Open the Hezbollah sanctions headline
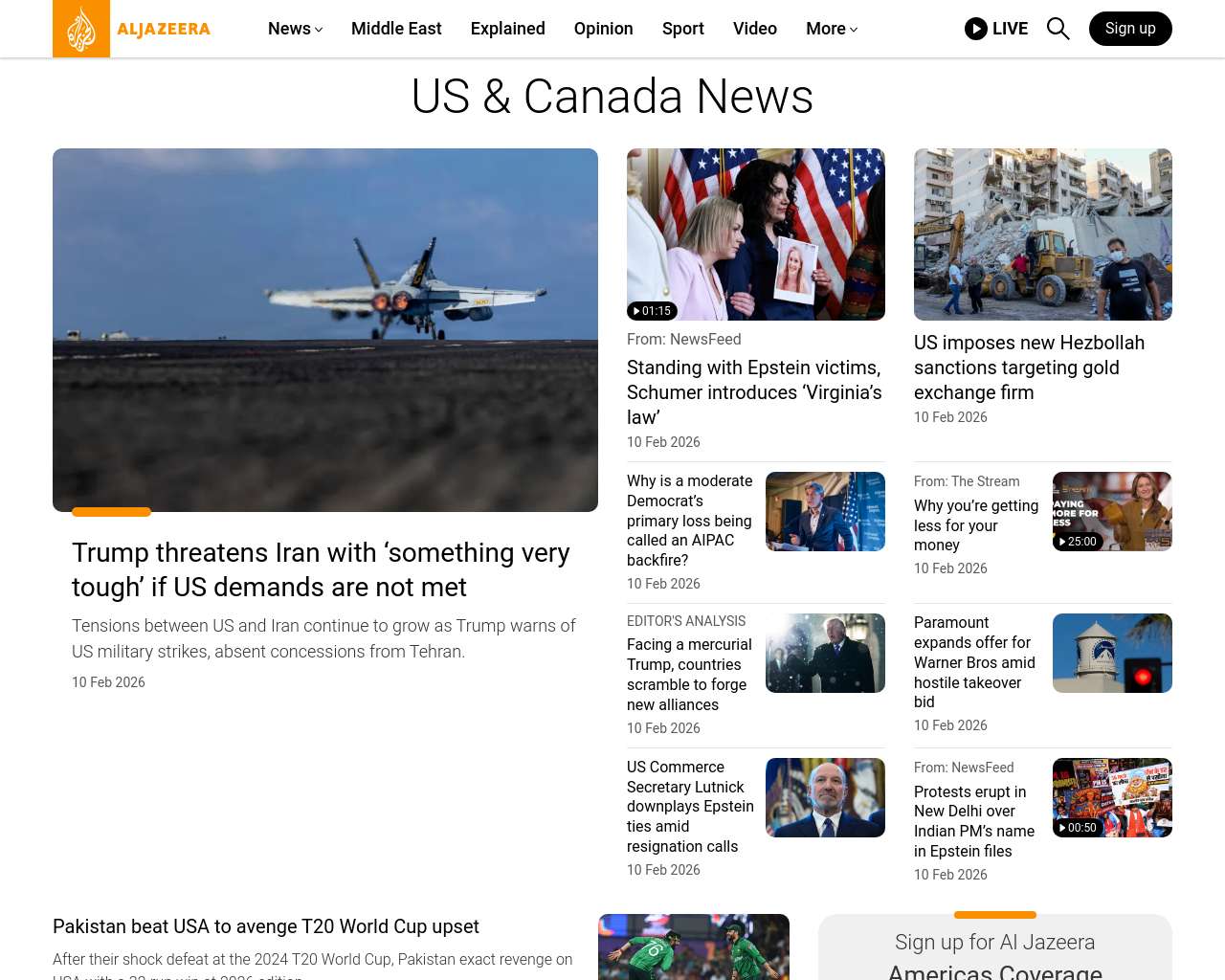Image resolution: width=1225 pixels, height=980 pixels. [x=1029, y=367]
